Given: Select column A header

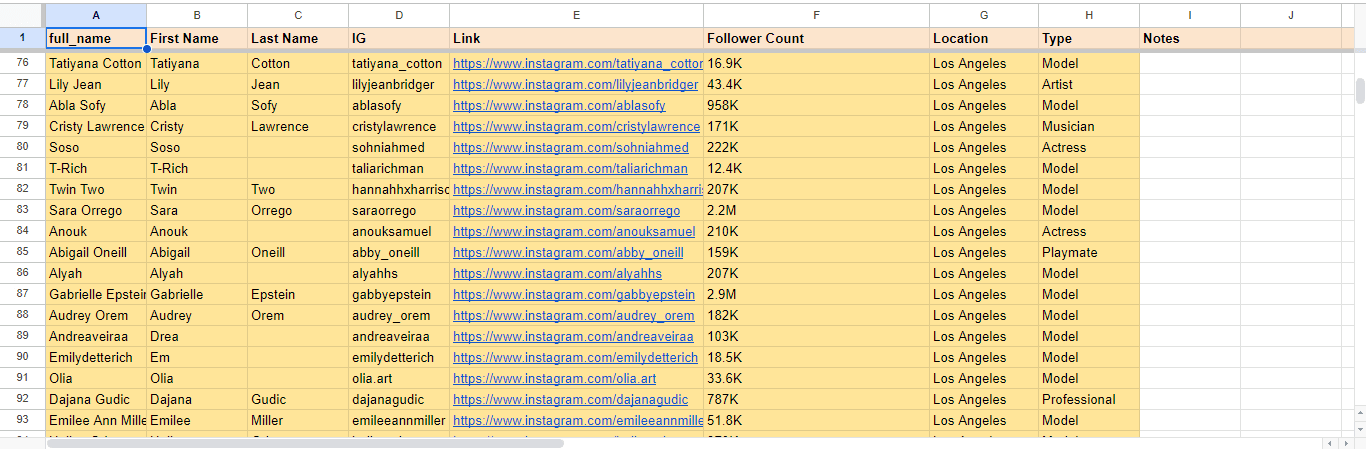Looking at the screenshot, I should [96, 15].
